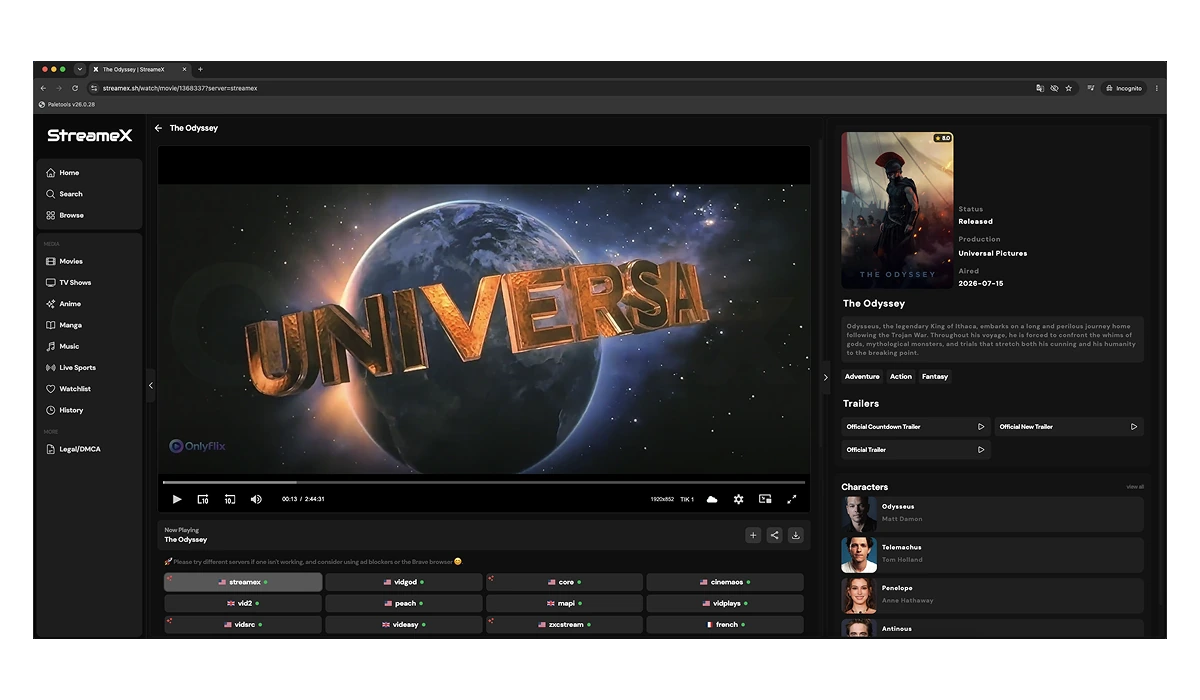Open player settings gear

tap(738, 499)
